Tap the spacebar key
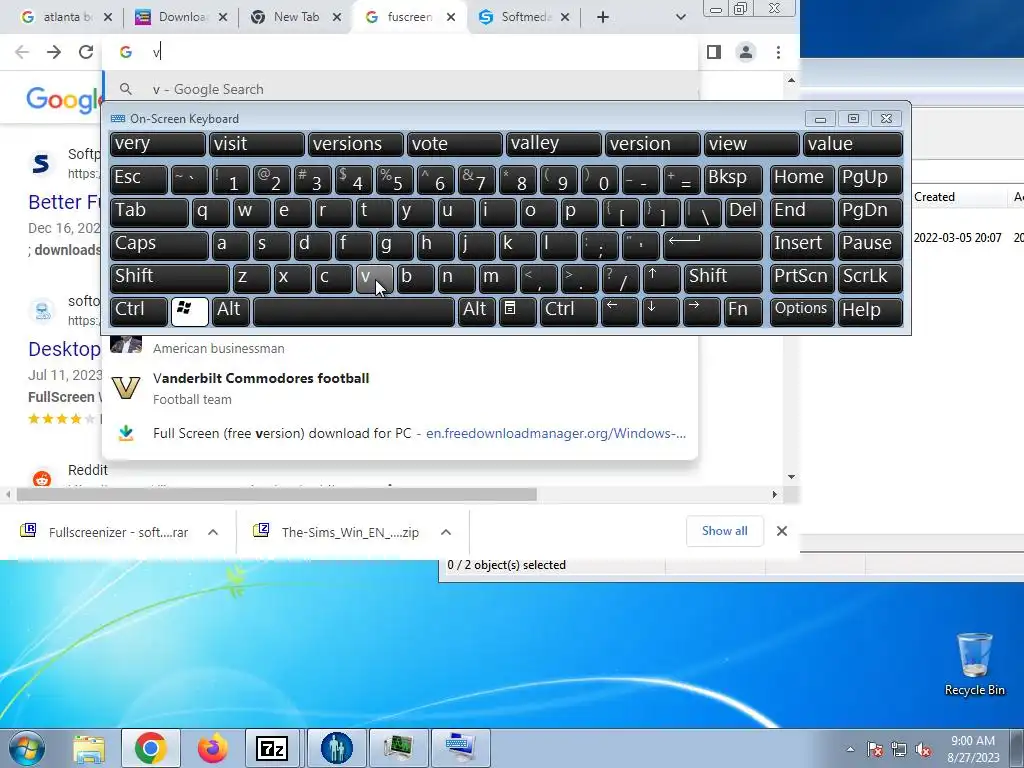The image size is (1024, 768). click(x=353, y=310)
